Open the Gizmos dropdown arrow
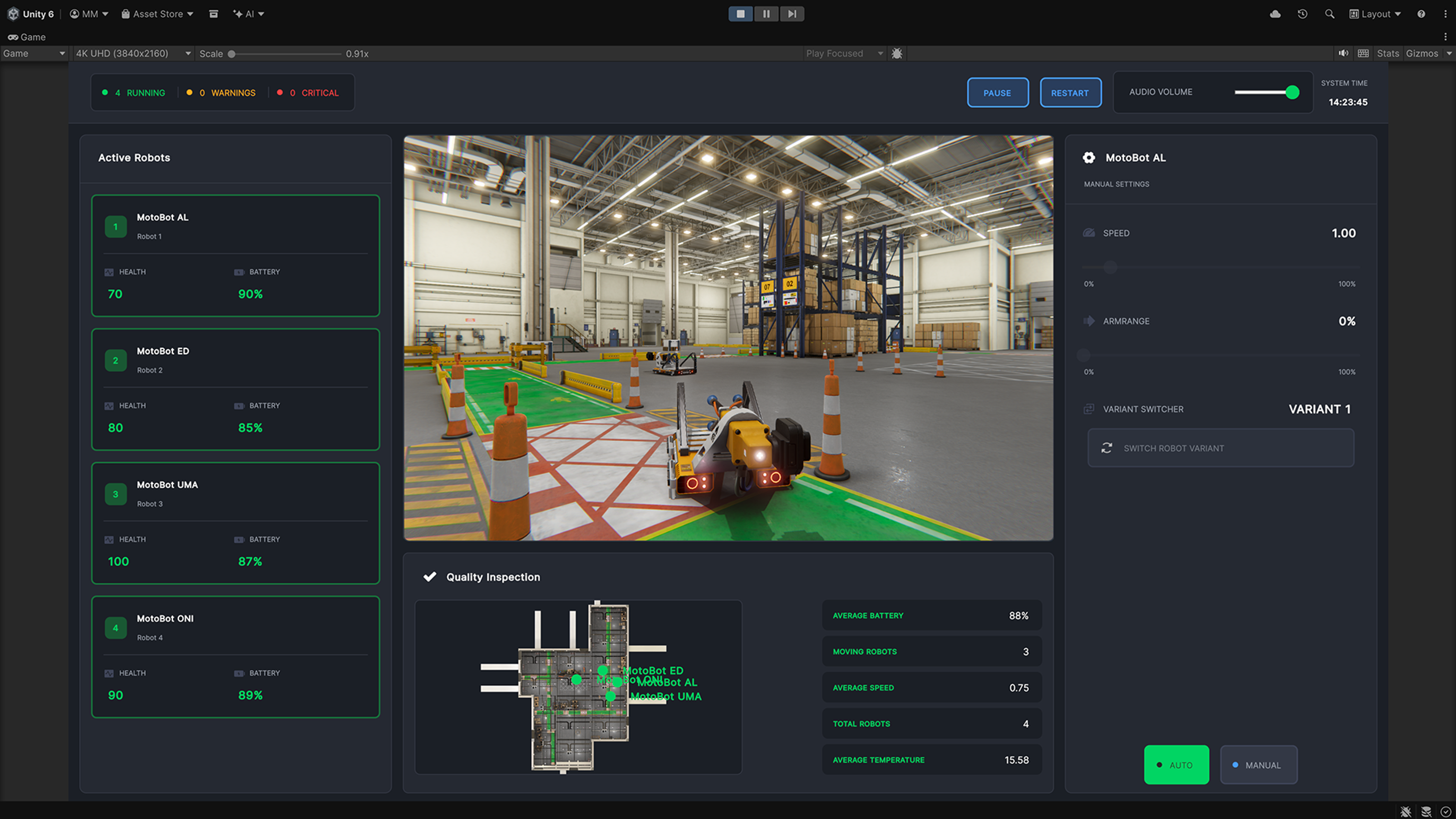1456x819 pixels. tap(1448, 53)
